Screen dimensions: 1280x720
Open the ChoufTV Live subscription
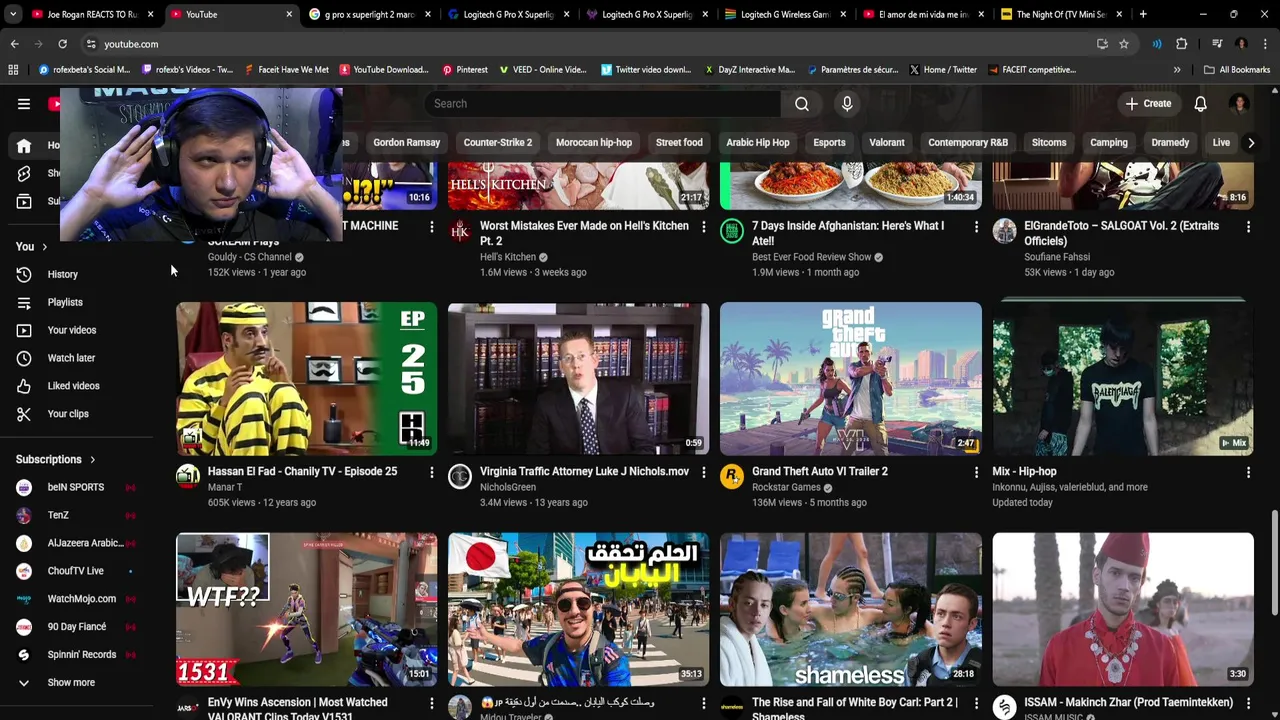[76, 571]
